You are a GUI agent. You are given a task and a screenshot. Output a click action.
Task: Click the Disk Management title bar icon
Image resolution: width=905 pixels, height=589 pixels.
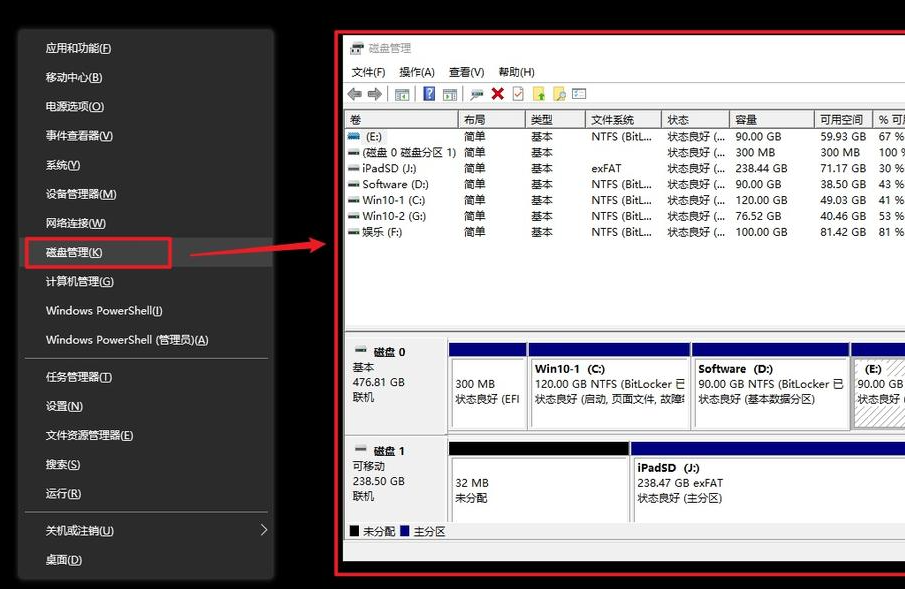click(x=354, y=46)
